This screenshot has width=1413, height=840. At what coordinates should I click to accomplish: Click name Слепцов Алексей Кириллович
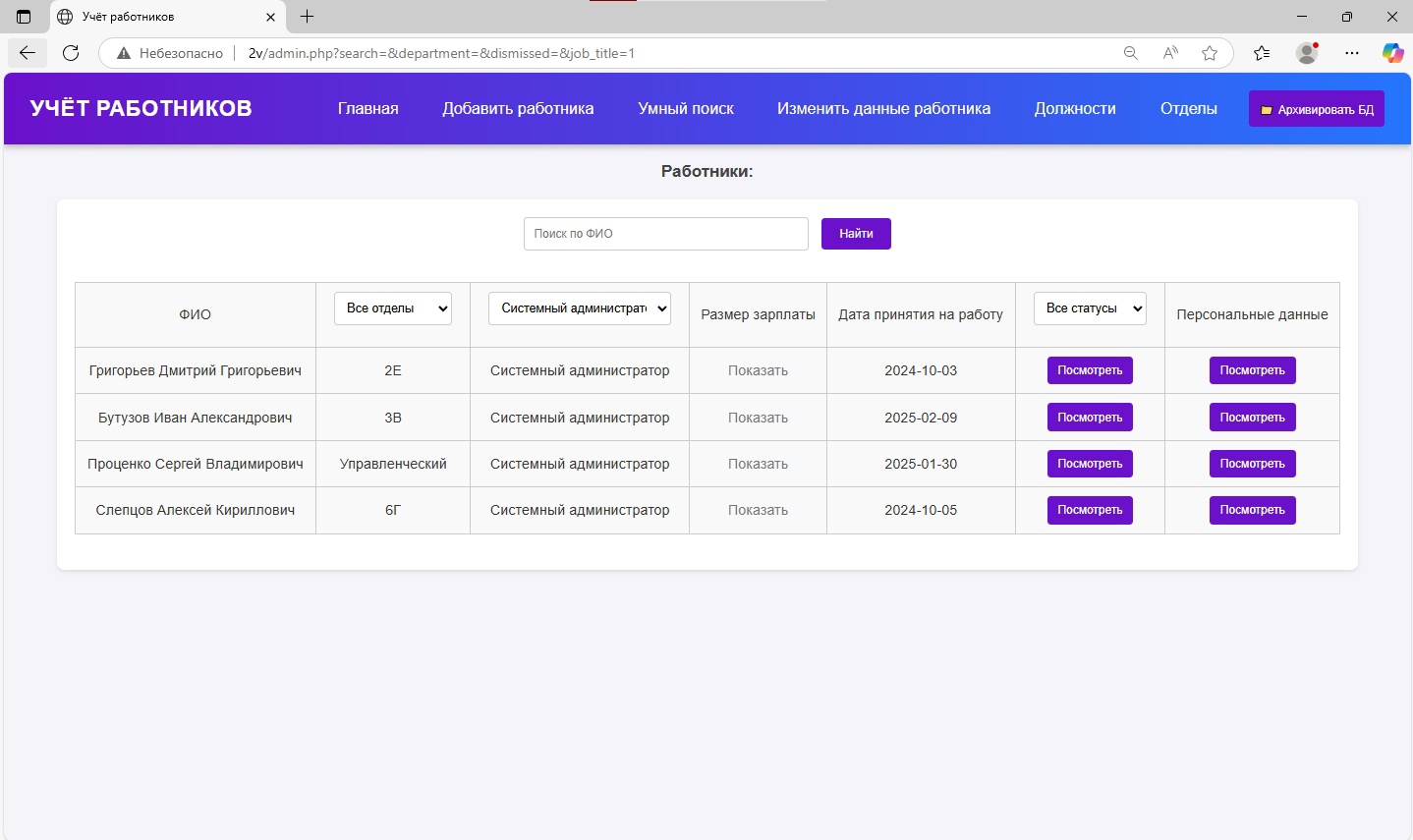point(196,510)
